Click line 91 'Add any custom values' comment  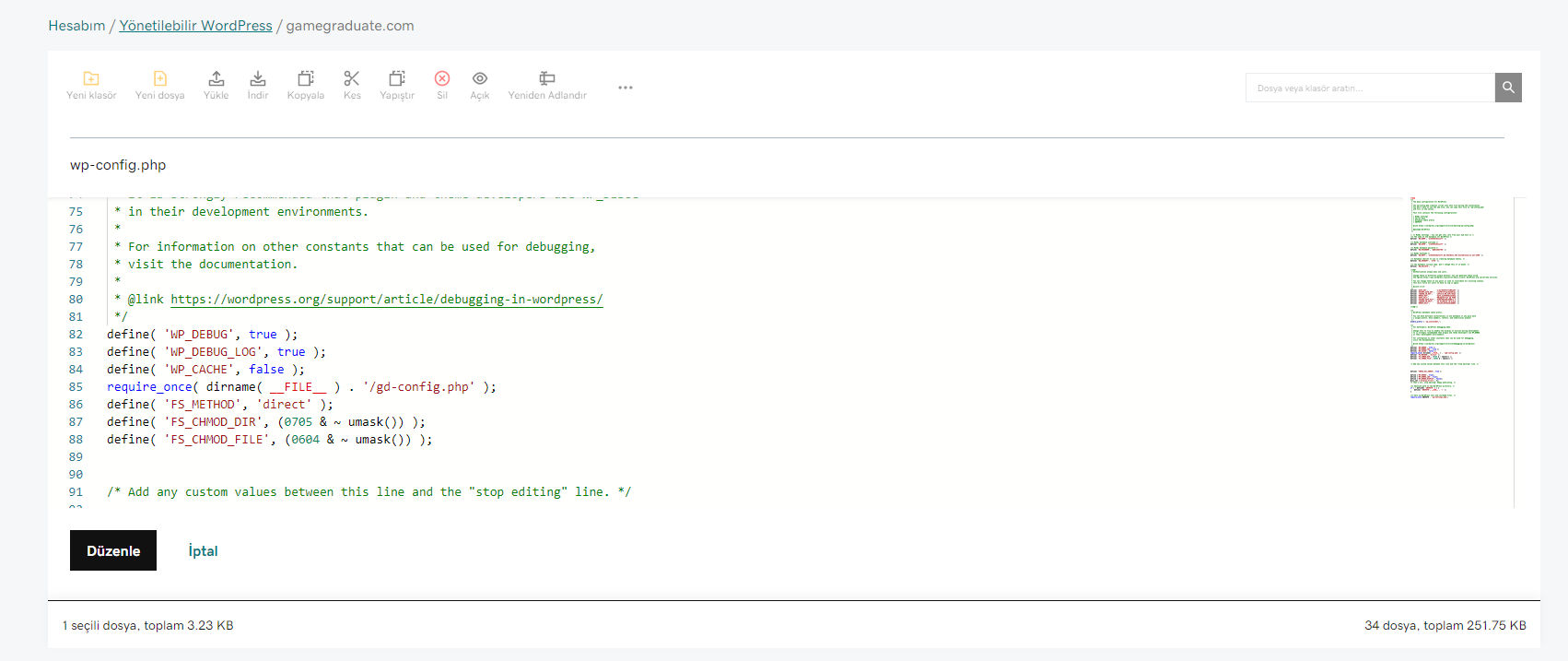tap(369, 492)
